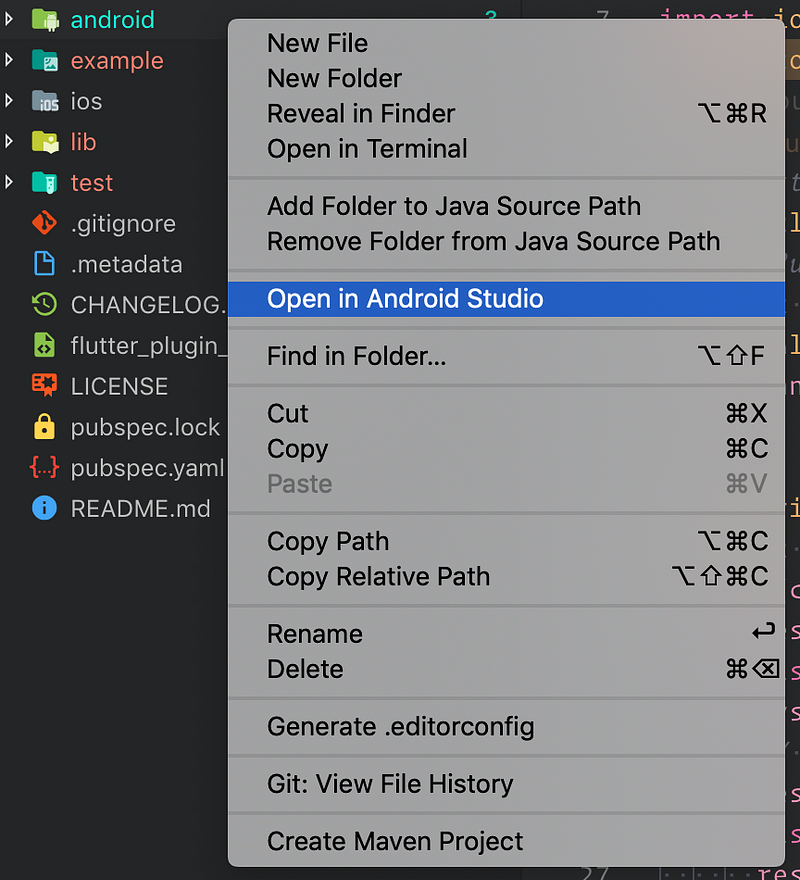Click the braces icon beside pubspec.yaml
The height and width of the screenshot is (880, 800).
click(x=44, y=468)
